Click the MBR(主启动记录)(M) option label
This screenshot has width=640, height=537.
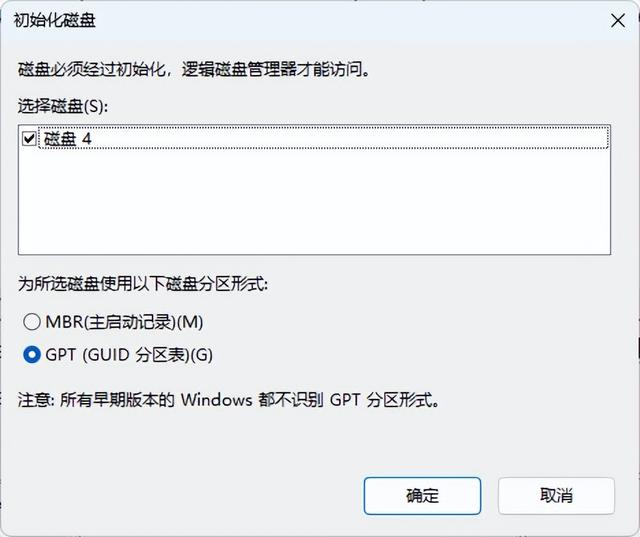(x=124, y=322)
